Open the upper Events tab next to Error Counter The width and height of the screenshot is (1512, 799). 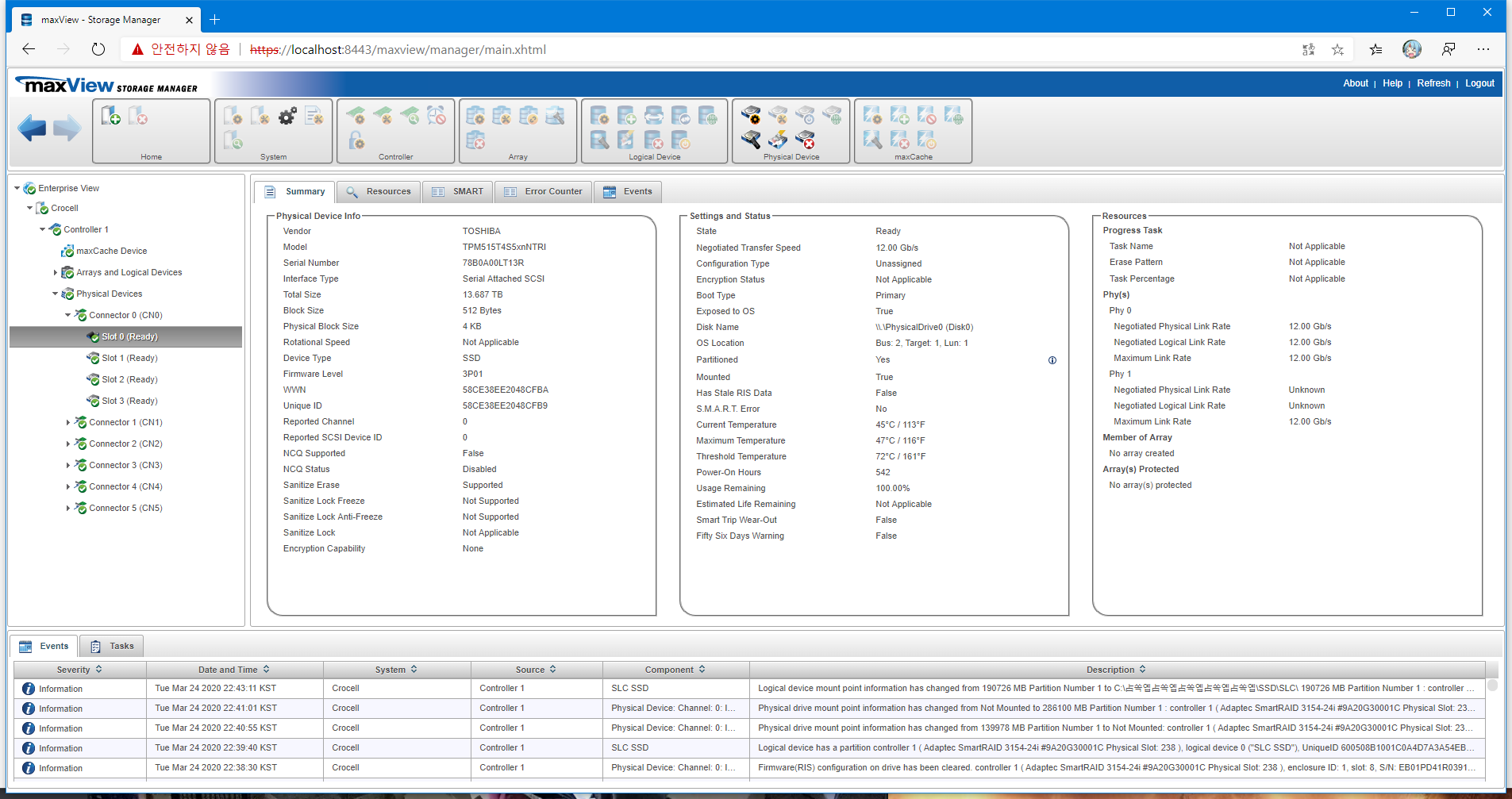[x=627, y=191]
